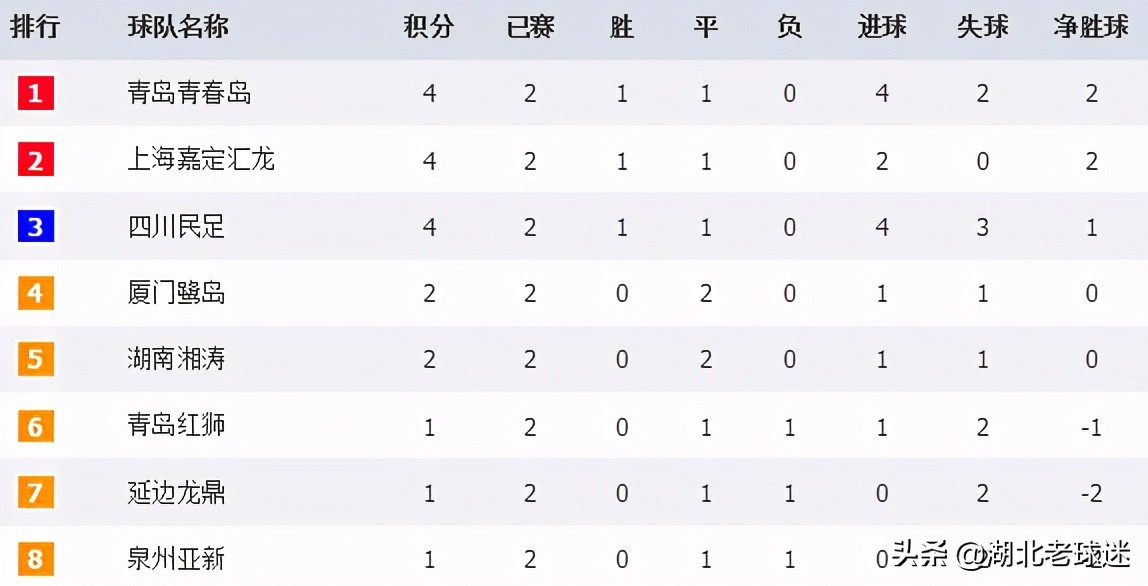The height and width of the screenshot is (586, 1148).
Task: Select the 净胜球 column header
Action: (x=1090, y=27)
